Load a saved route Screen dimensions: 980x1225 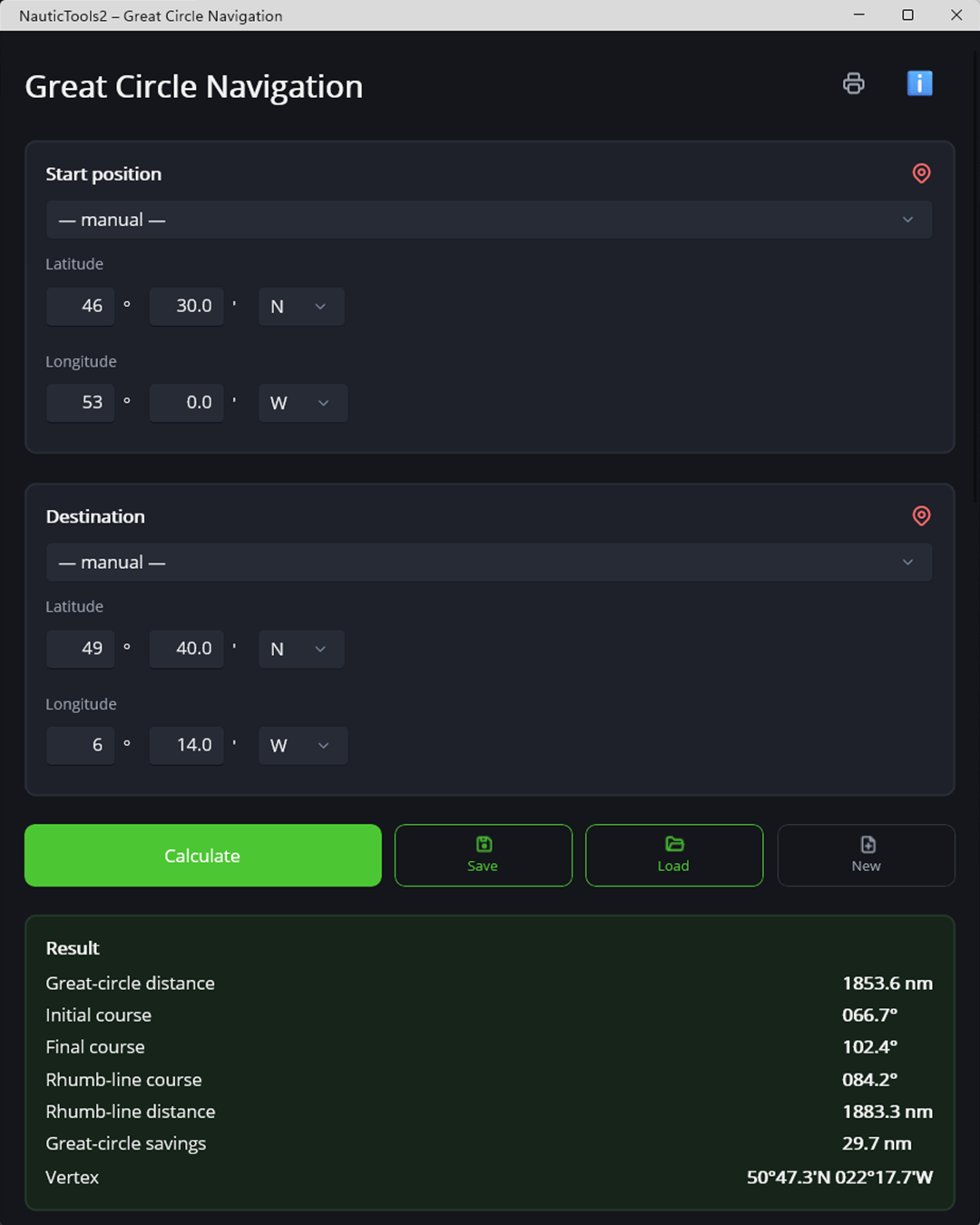(x=674, y=856)
